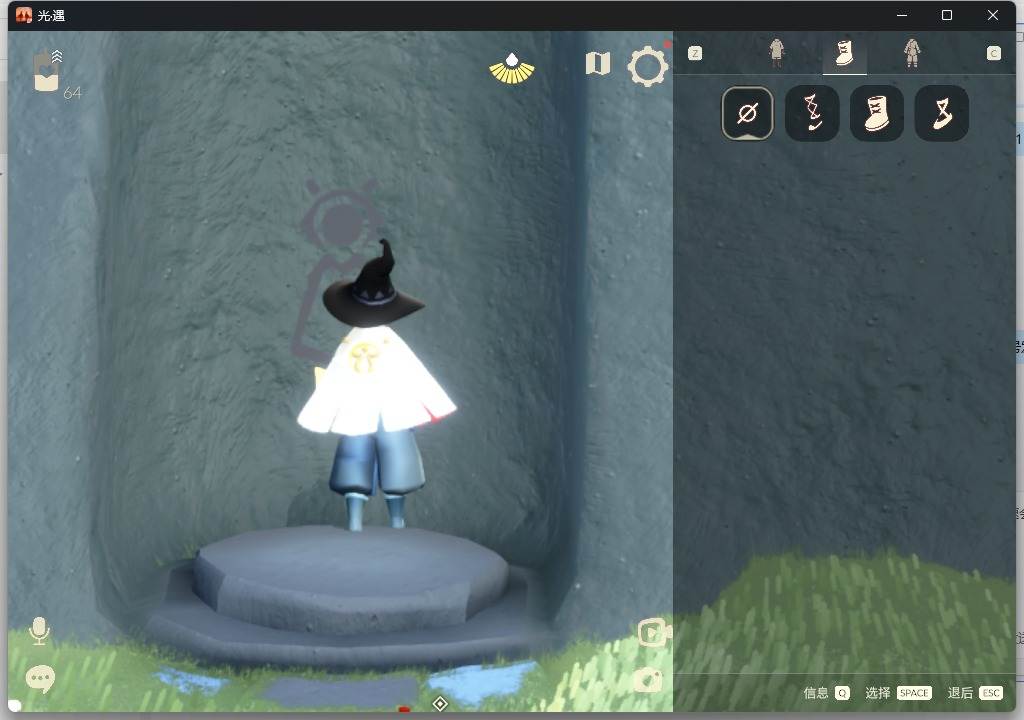This screenshot has width=1024, height=720.
Task: Click the diamond marker at bottom center
Action: pos(440,704)
